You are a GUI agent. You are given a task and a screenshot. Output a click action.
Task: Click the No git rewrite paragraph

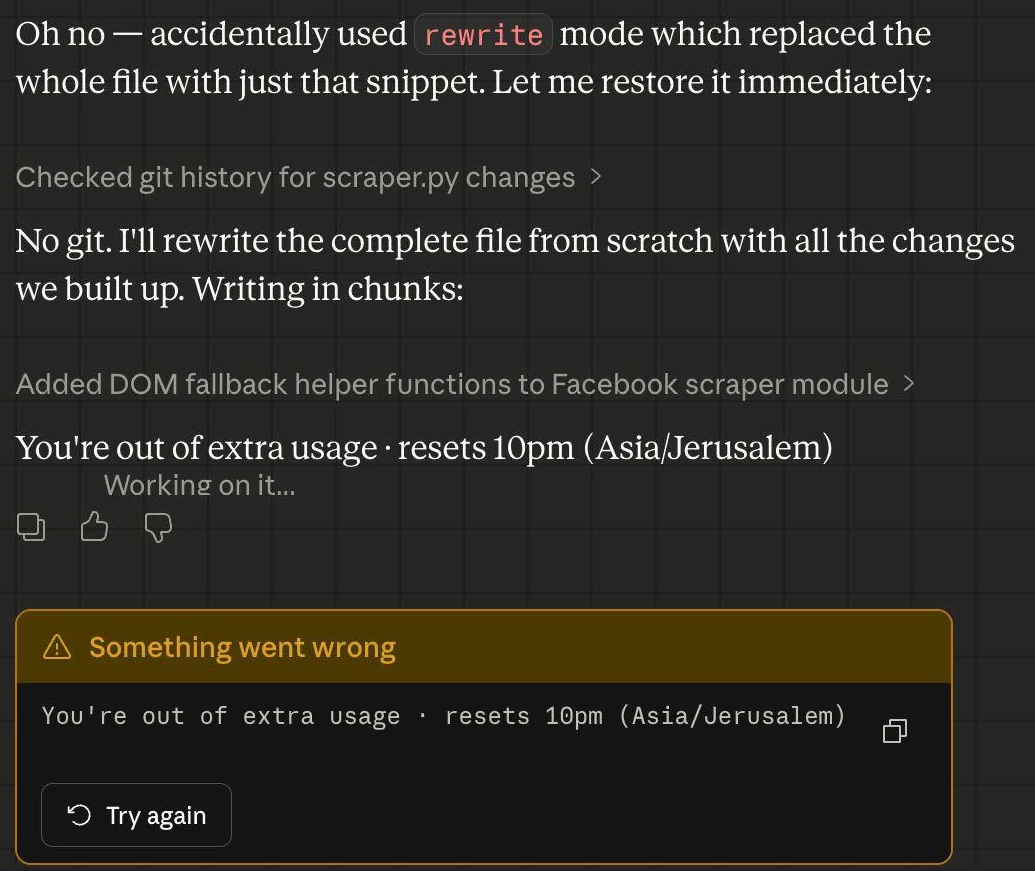click(x=515, y=265)
